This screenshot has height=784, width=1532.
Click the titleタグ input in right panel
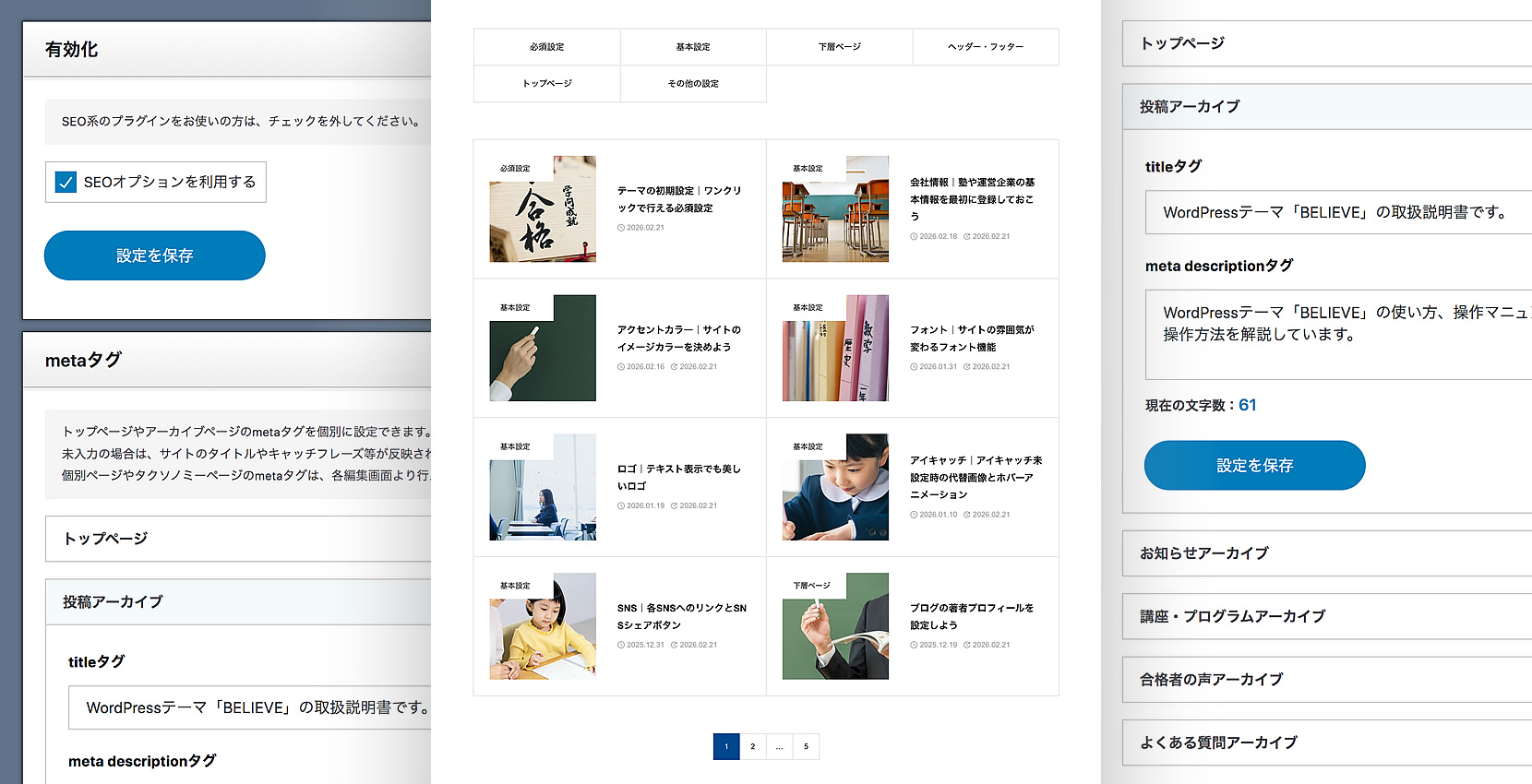1338,212
